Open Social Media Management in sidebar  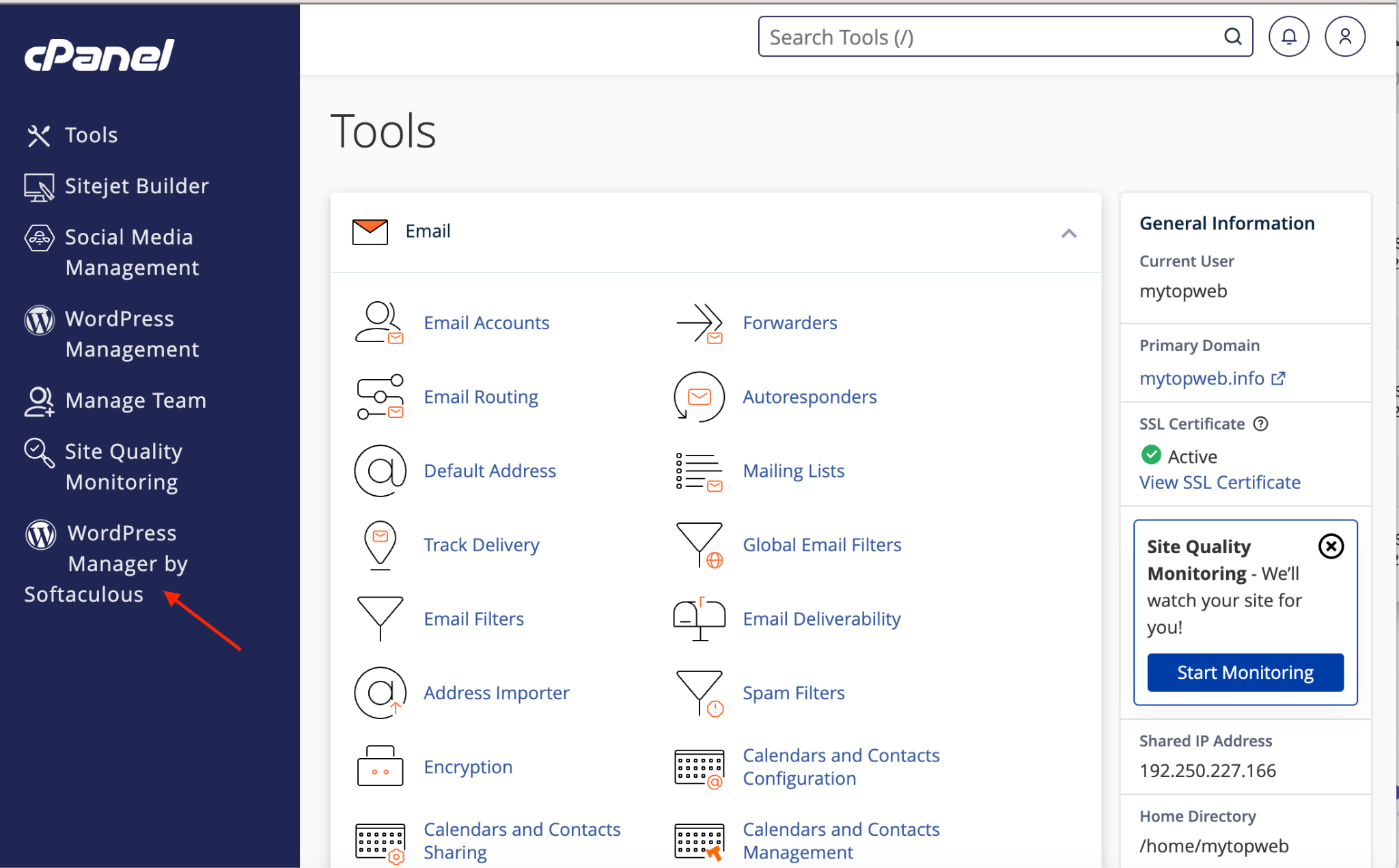(x=112, y=252)
